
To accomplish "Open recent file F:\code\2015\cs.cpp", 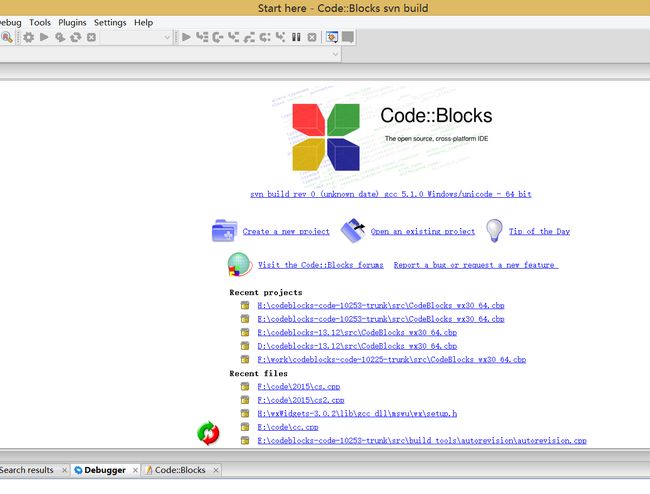I will click(x=298, y=387).
